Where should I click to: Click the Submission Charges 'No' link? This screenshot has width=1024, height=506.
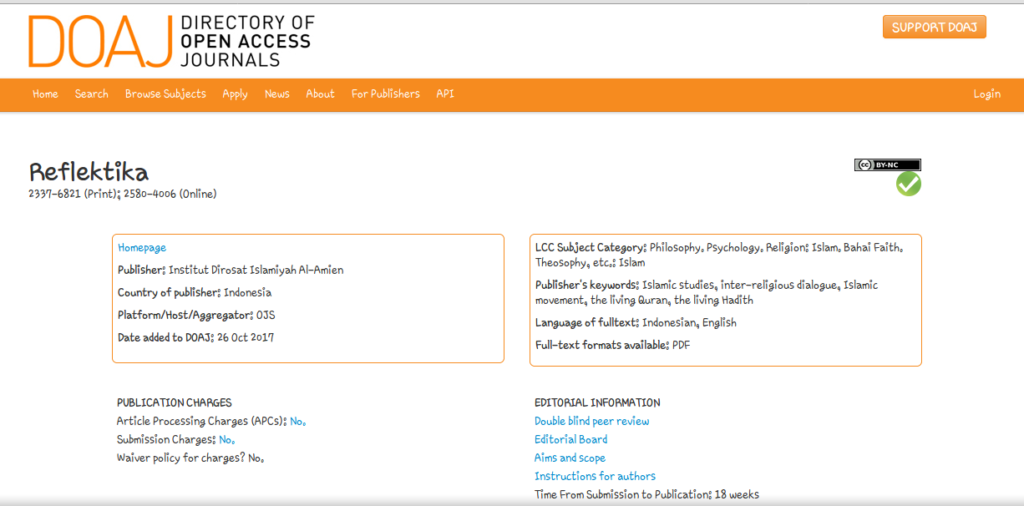[226, 439]
